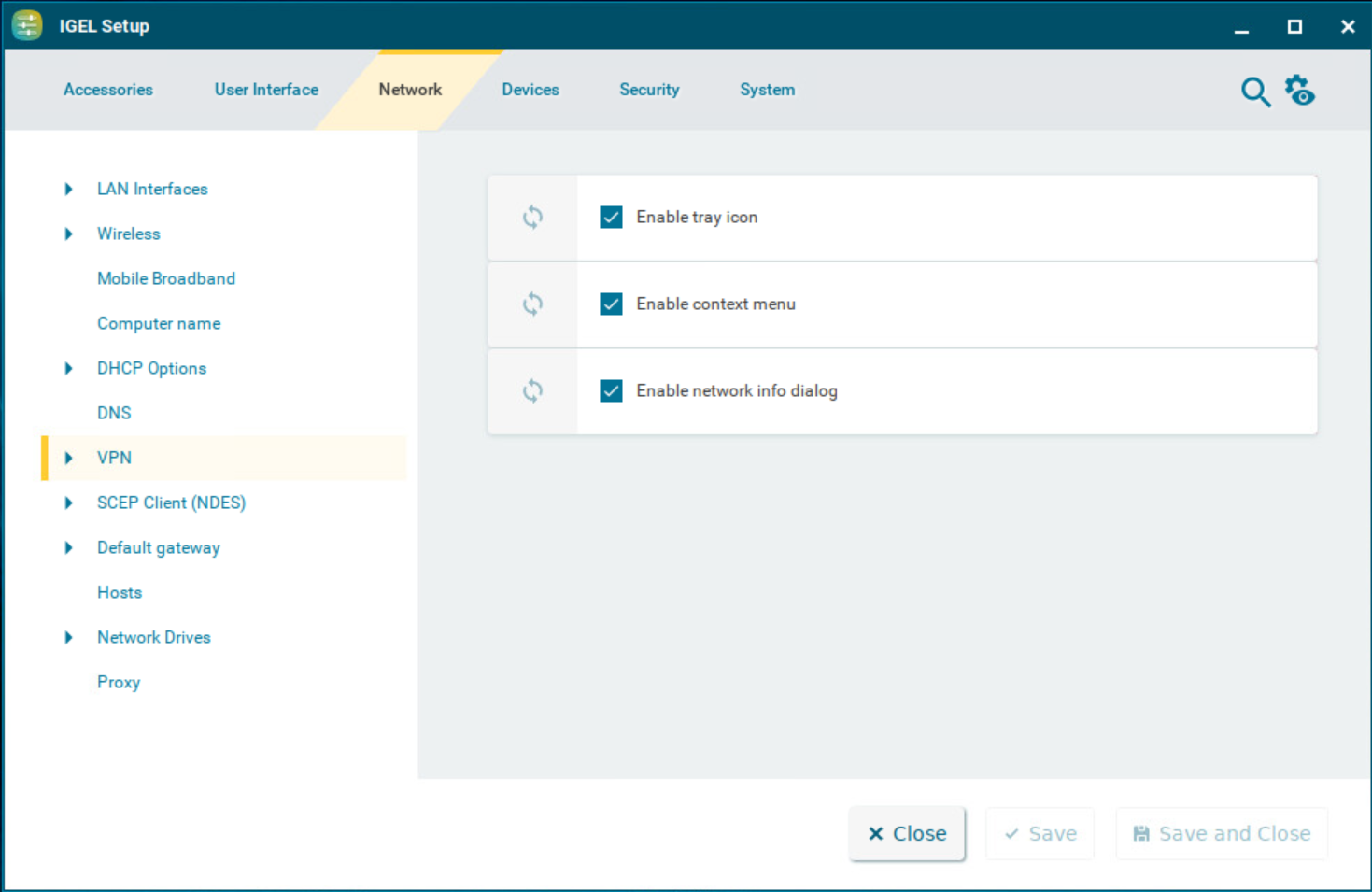Viewport: 1372px width, 892px height.
Task: Uncheck the Enable tray icon checkbox
Action: pos(611,218)
